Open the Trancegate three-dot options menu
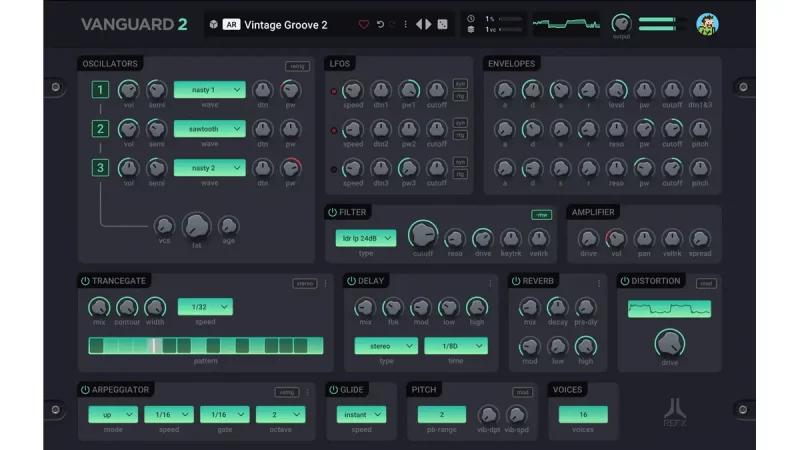Image resolution: width=800 pixels, height=450 pixels. point(325,283)
